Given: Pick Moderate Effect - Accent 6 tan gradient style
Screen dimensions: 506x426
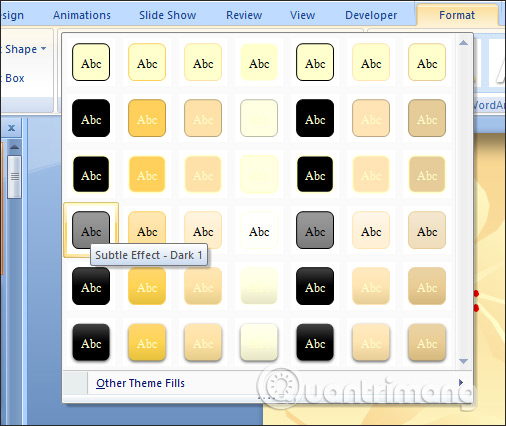Looking at the screenshot, I should [427, 286].
